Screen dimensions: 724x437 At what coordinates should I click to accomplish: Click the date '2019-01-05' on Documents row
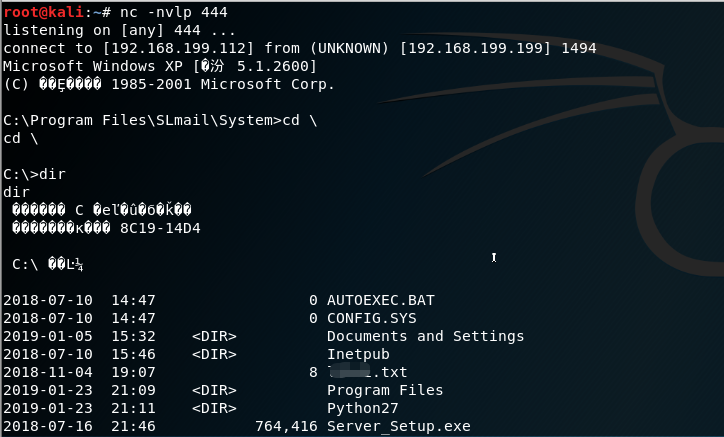tap(48, 337)
